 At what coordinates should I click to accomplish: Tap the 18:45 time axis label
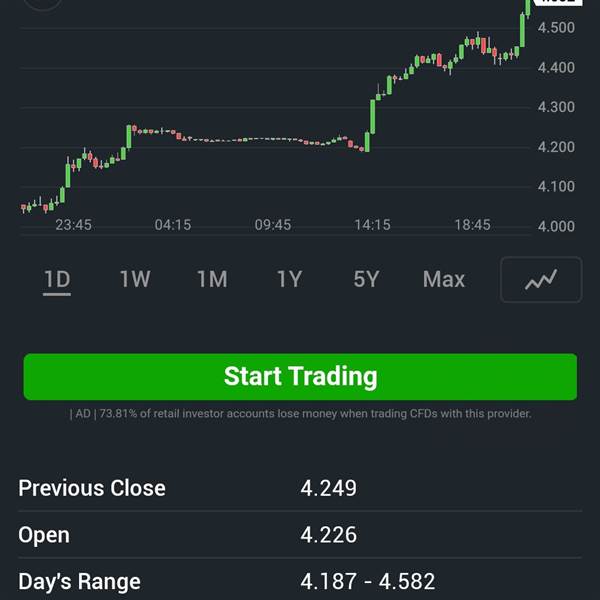pos(472,225)
